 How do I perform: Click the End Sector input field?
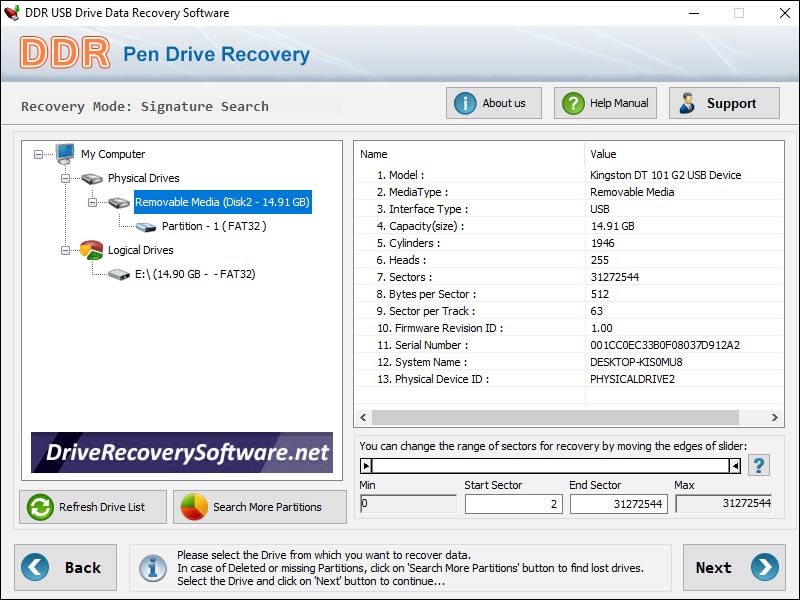click(618, 504)
